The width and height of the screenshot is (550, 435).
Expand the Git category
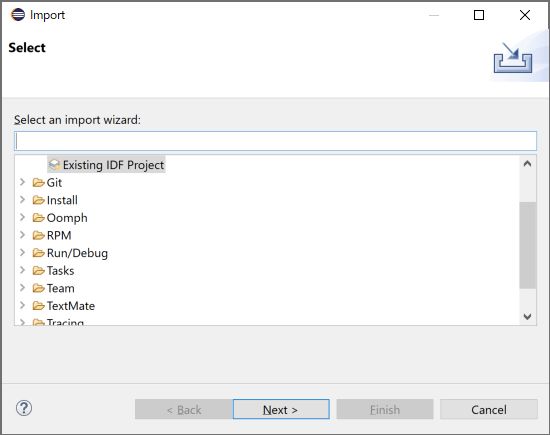coord(22,182)
